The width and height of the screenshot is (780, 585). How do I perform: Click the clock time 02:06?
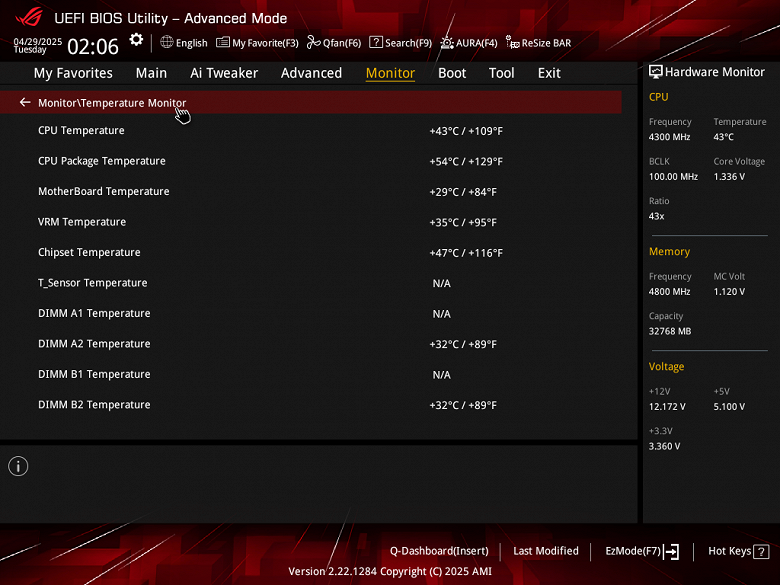(x=93, y=47)
